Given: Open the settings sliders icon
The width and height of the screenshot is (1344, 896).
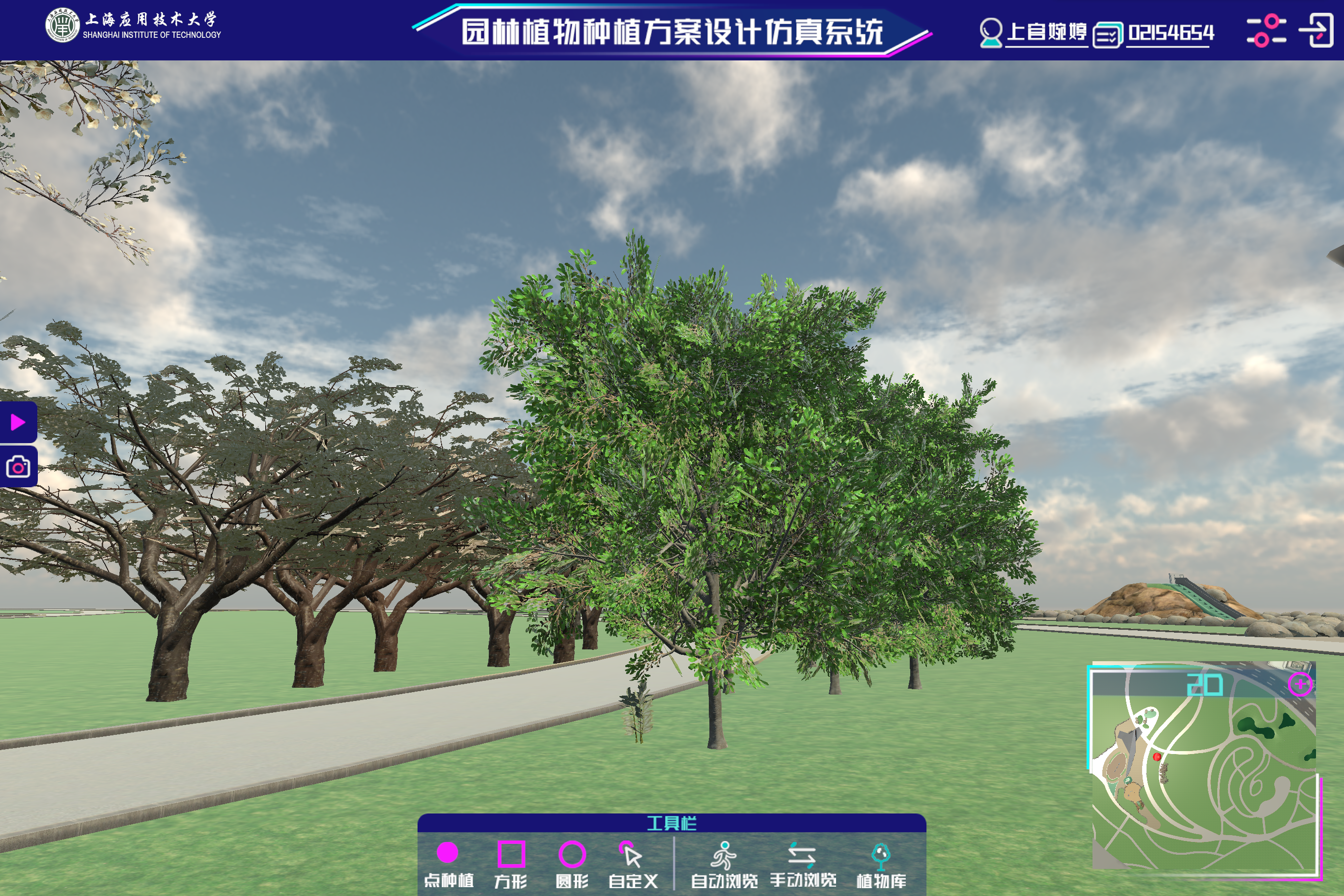Looking at the screenshot, I should pyautogui.click(x=1266, y=31).
